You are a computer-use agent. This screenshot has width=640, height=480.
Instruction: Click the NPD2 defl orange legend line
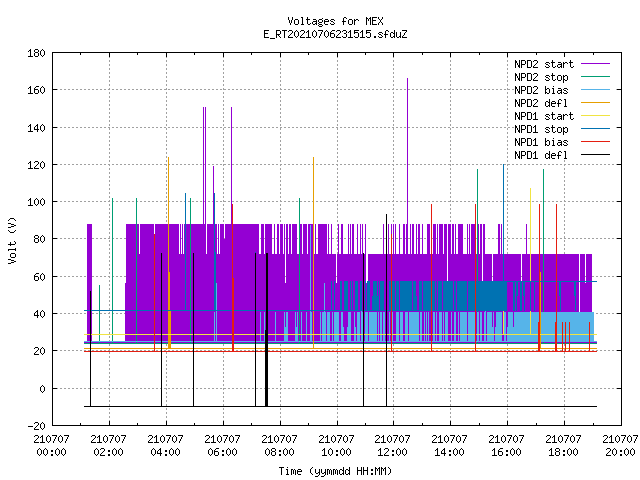click(595, 103)
